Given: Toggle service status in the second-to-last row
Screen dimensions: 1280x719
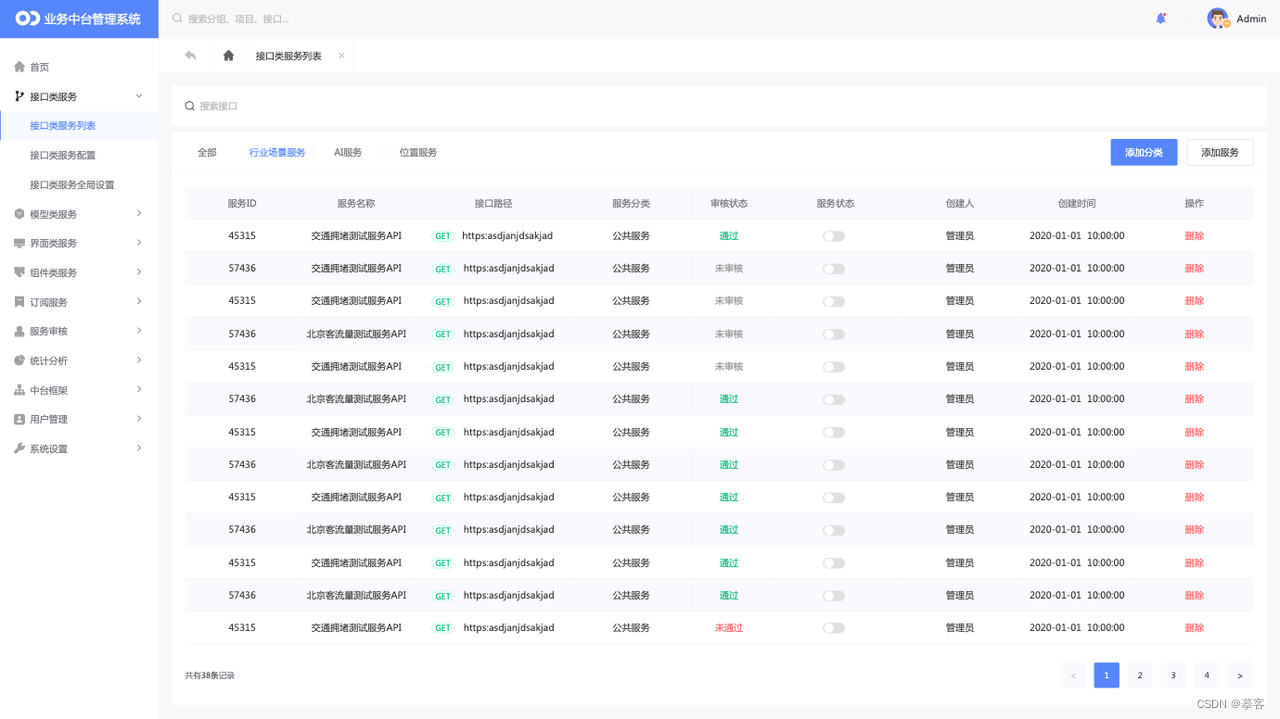Looking at the screenshot, I should click(834, 595).
